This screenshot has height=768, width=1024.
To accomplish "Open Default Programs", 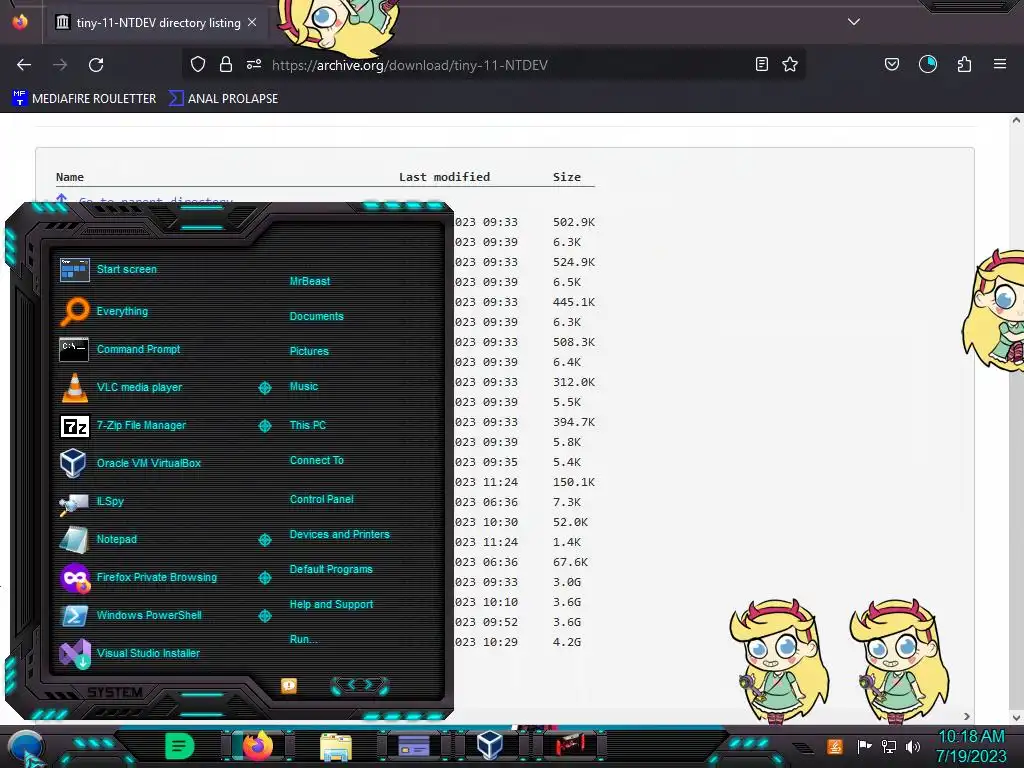I will [331, 569].
